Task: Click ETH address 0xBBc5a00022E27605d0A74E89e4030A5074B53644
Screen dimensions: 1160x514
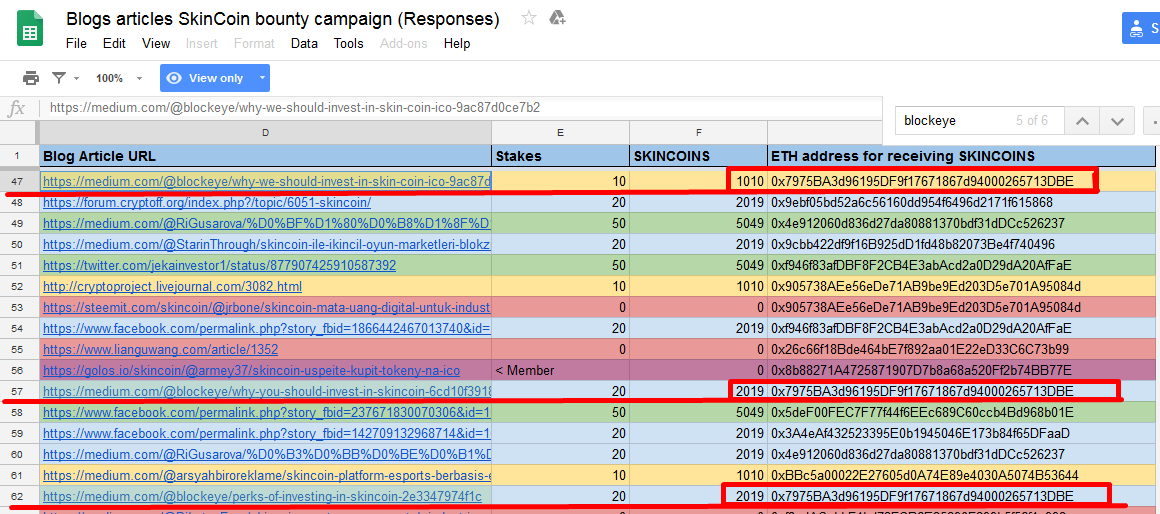Action: coord(924,475)
